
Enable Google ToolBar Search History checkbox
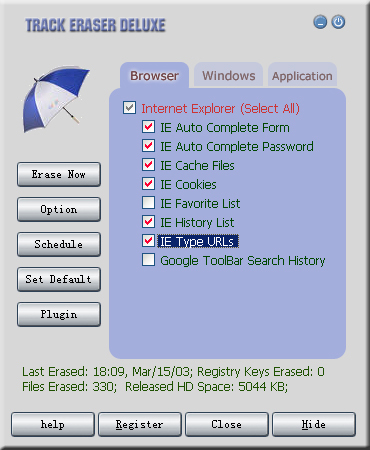click(148, 260)
